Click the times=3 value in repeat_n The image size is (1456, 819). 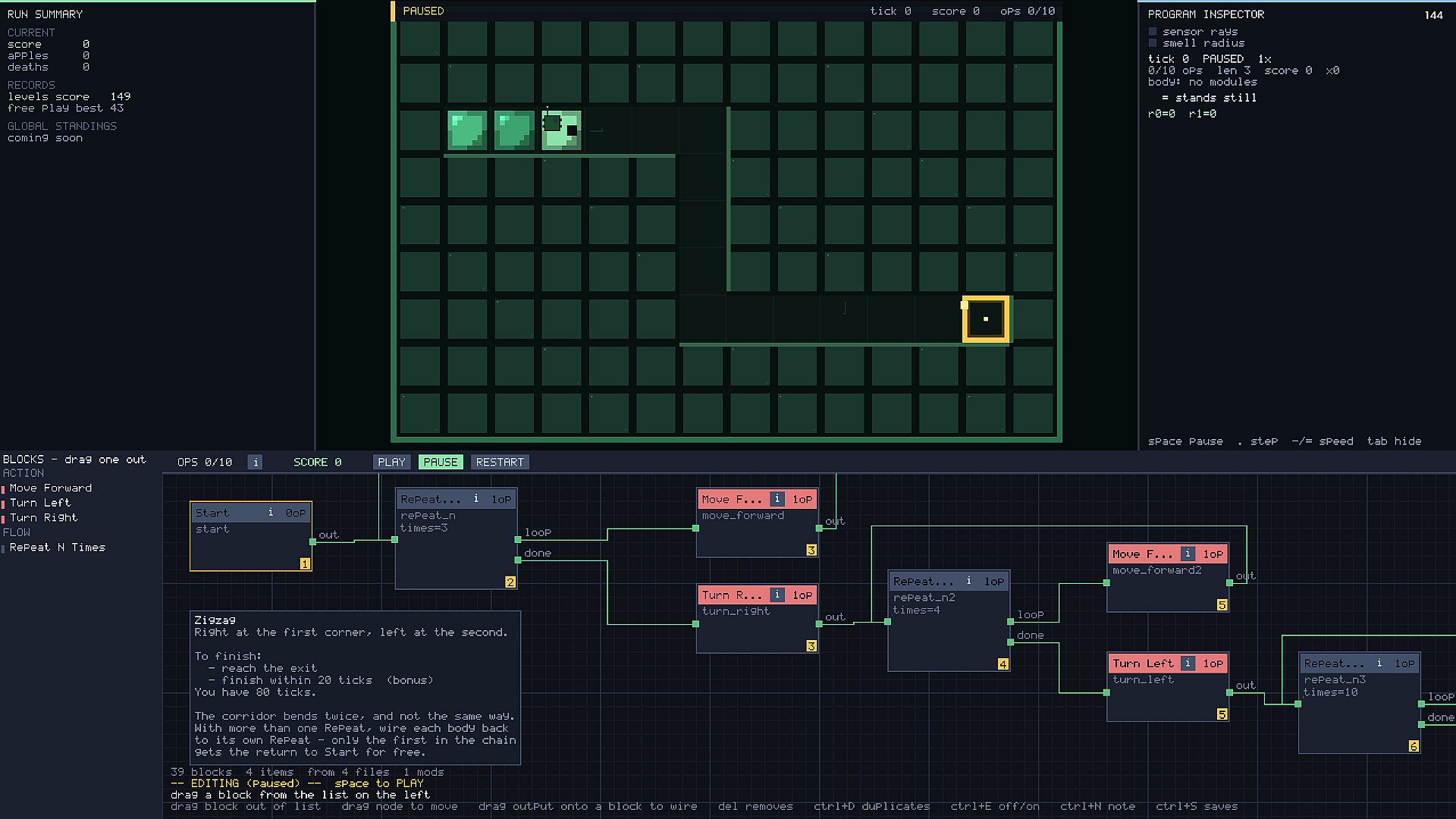point(424,528)
